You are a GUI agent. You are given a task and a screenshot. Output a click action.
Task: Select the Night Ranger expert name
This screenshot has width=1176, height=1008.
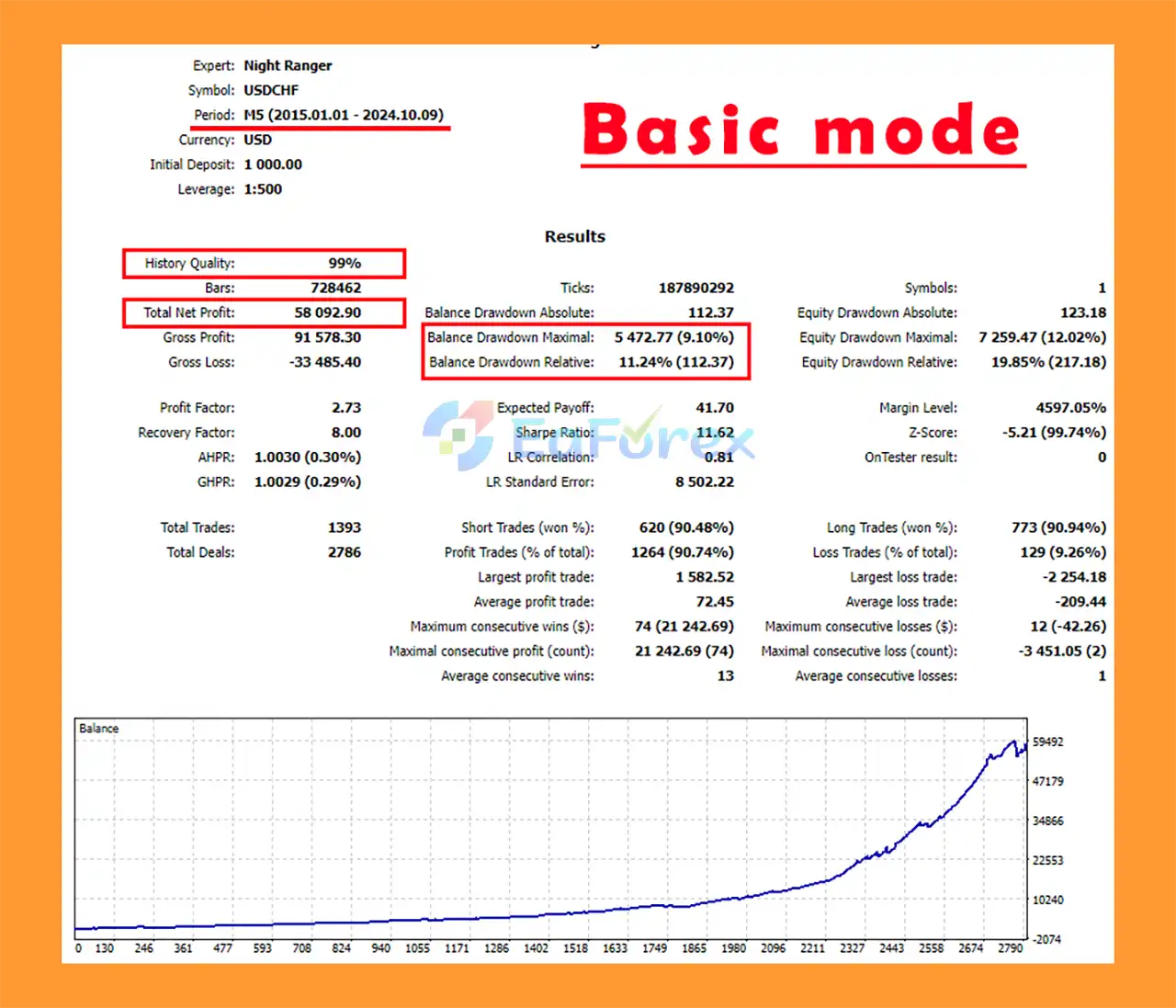click(288, 65)
